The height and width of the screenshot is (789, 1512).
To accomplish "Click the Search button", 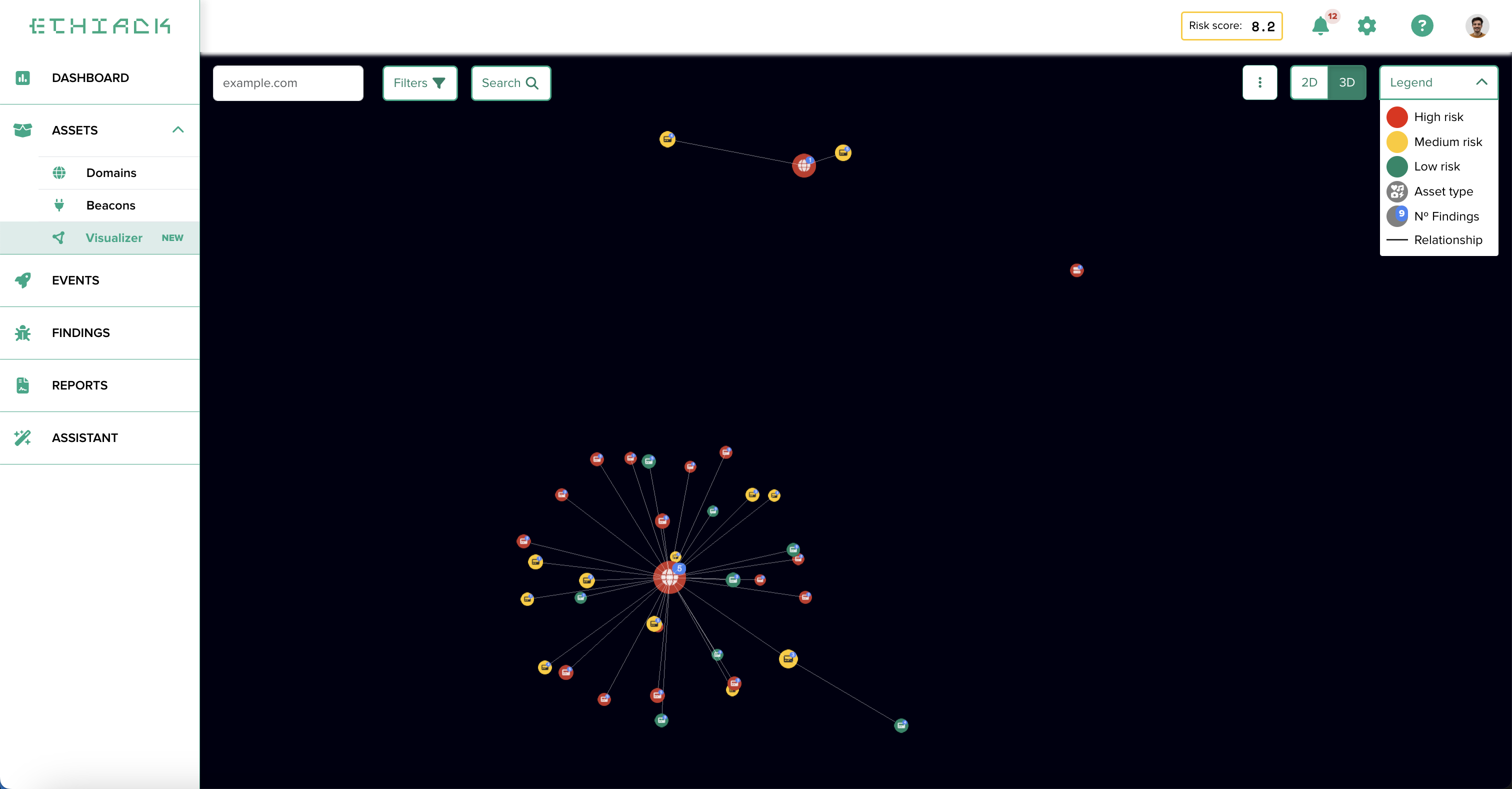I will [510, 83].
